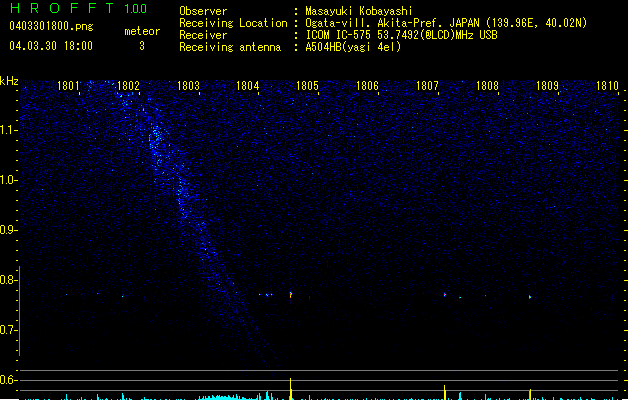Click the Ogata-vill. Akita-Pref. JAPAN location text
The image size is (629, 400).
446,23
